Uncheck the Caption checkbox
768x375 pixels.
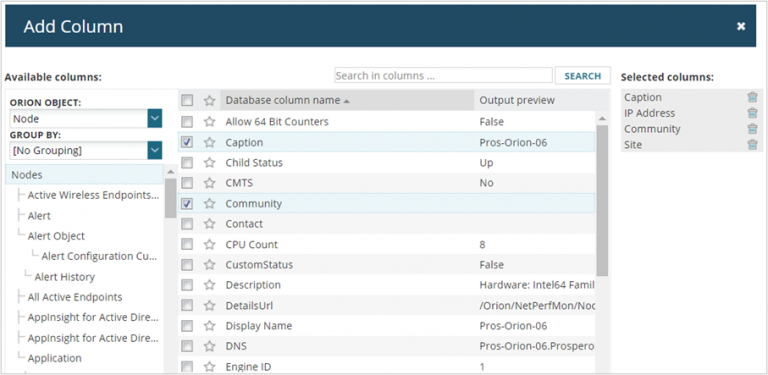point(187,142)
